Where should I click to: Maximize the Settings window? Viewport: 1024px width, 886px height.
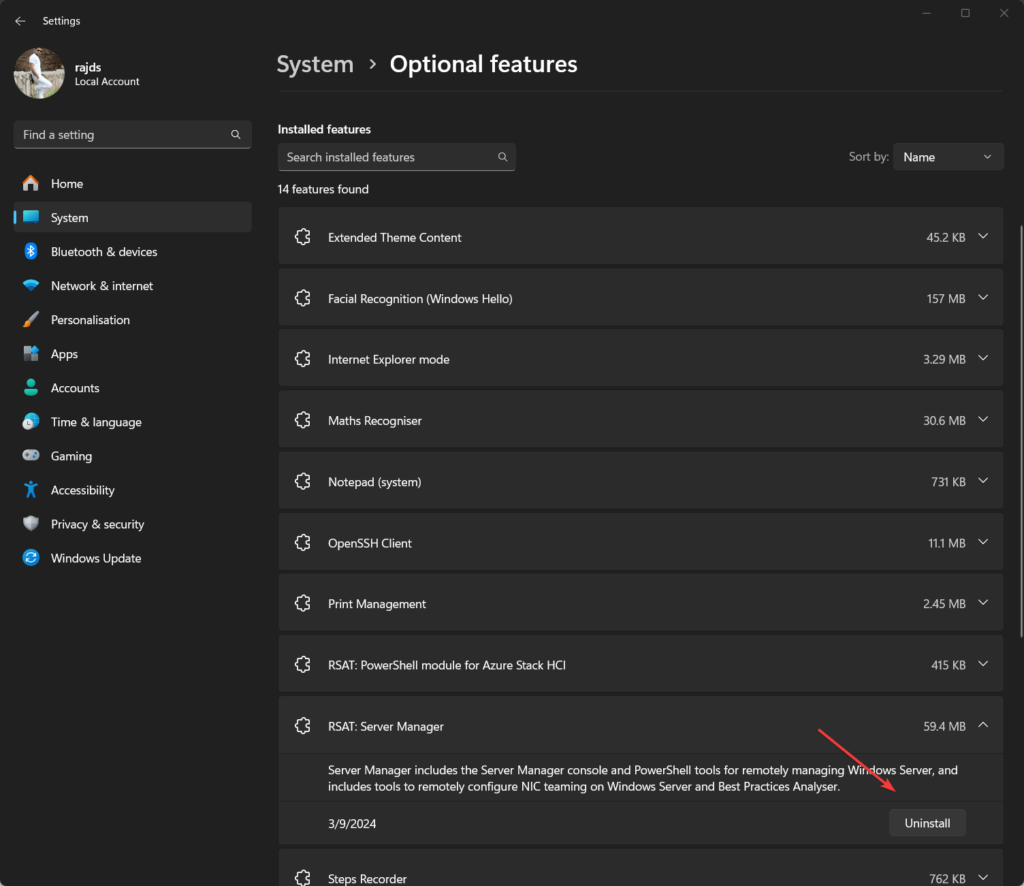965,13
